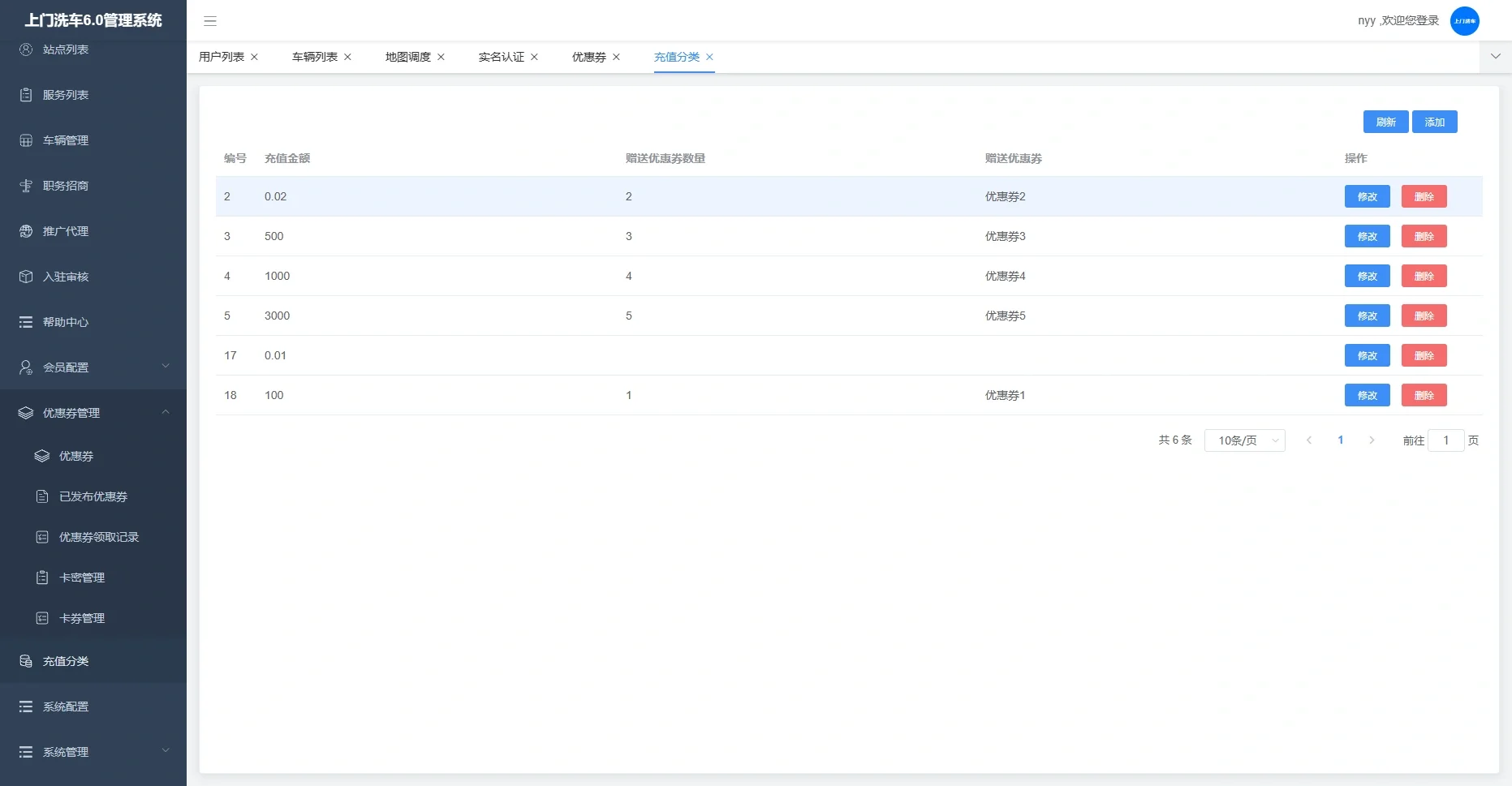Click the 前往 page number input field

coord(1445,440)
